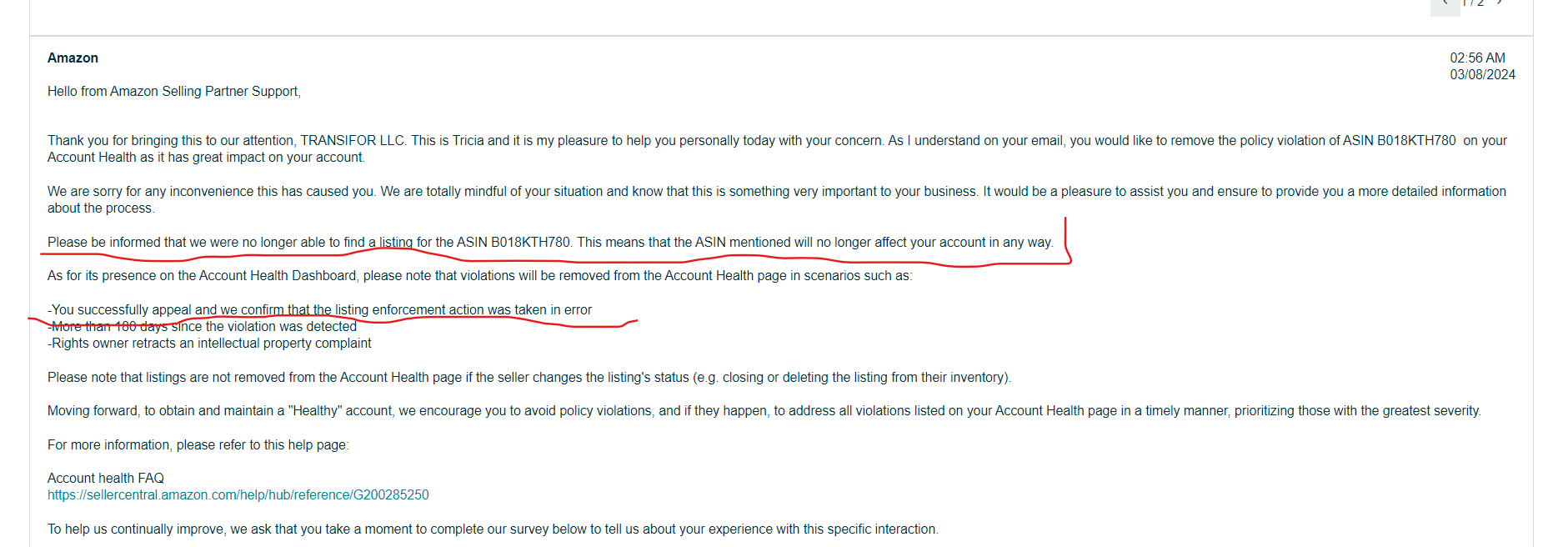
Task: Click the 'We are sorry for any inconvenience' paragraph
Action: [x=777, y=200]
